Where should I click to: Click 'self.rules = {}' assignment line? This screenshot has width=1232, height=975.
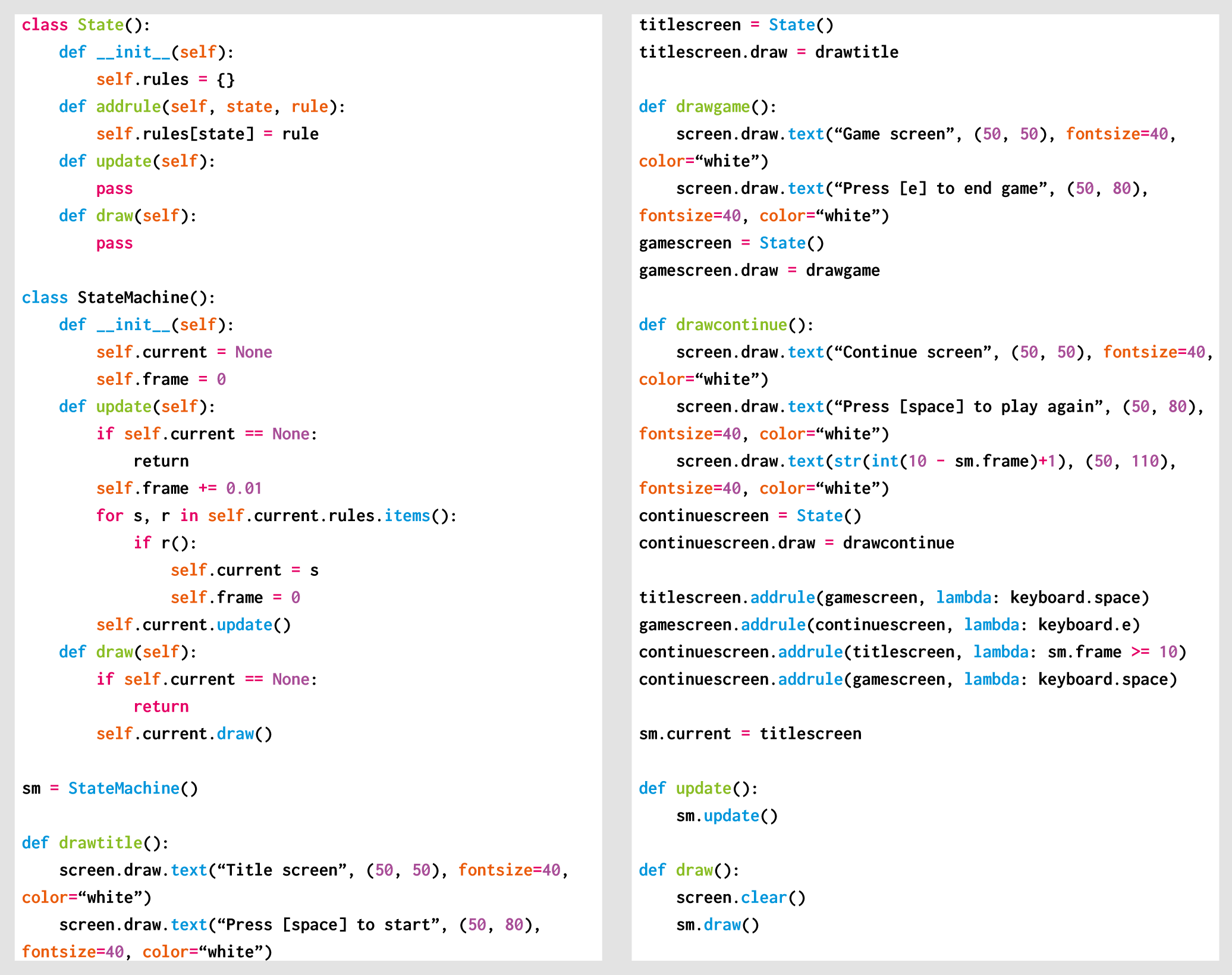(165, 80)
